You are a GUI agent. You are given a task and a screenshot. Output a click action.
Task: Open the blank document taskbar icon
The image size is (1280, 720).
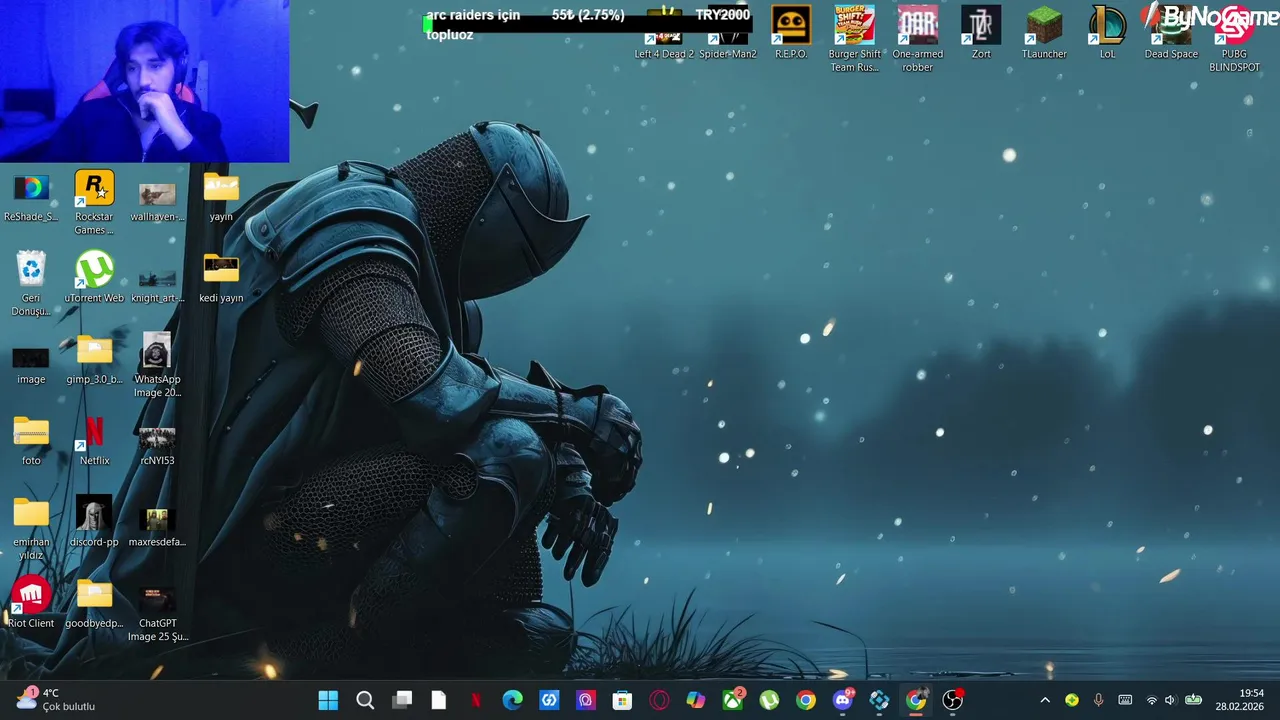coord(439,700)
